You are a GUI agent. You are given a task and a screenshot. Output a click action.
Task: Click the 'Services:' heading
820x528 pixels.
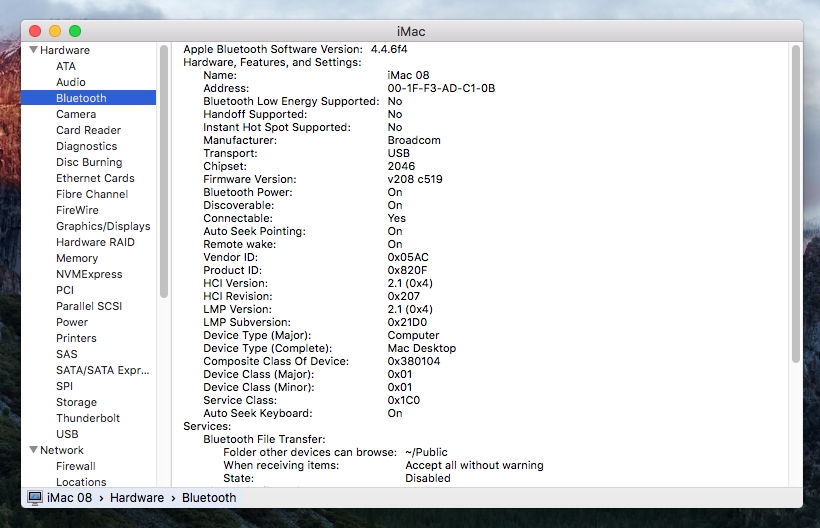tap(207, 426)
